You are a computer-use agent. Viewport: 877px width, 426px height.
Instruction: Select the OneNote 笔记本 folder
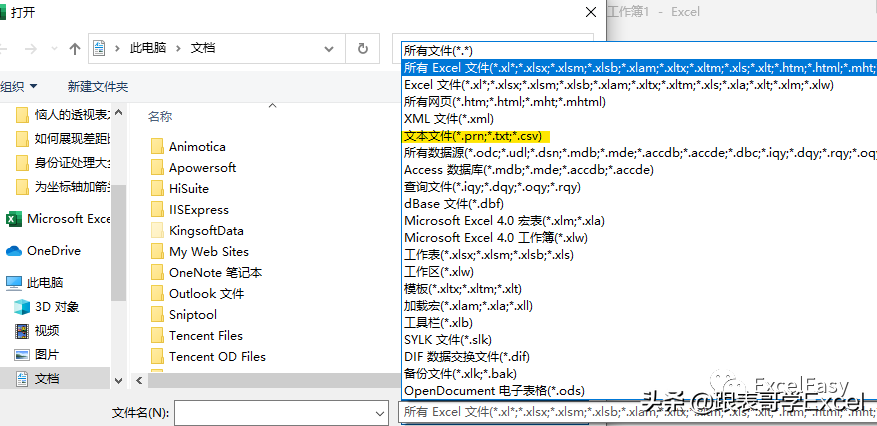tap(206, 273)
